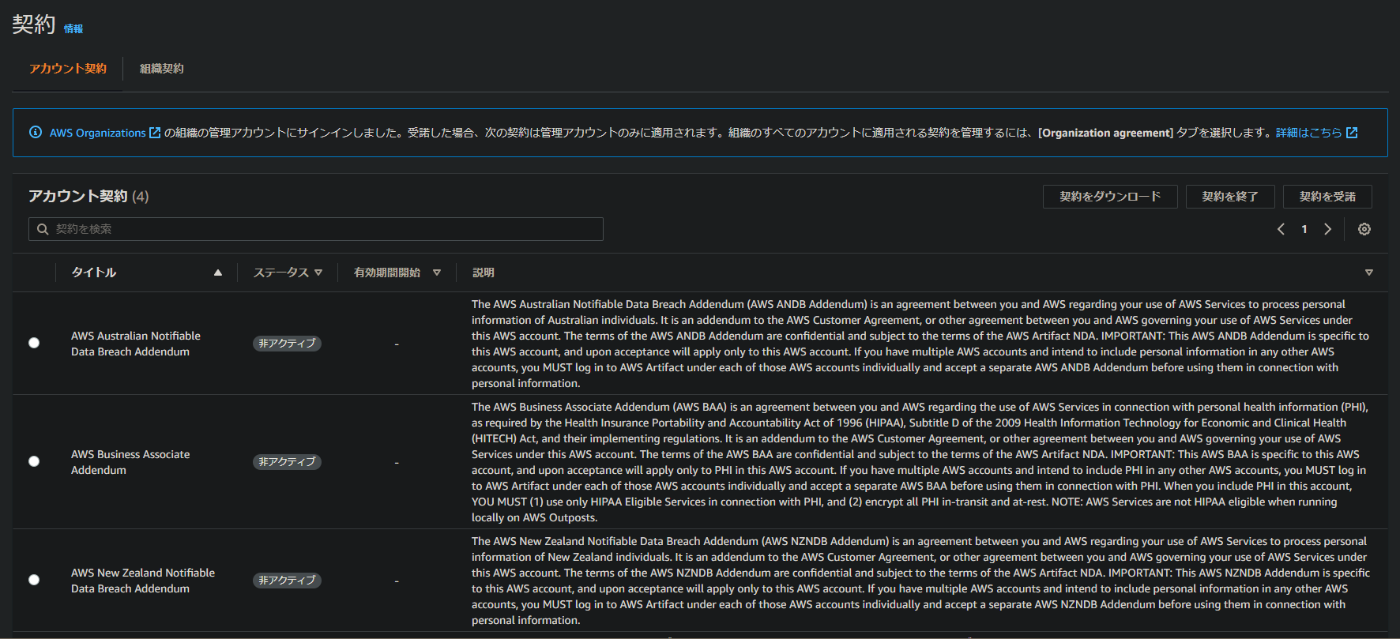Sort by タイトル ascending arrow
Screen dimensions: 1400x639
(218, 272)
